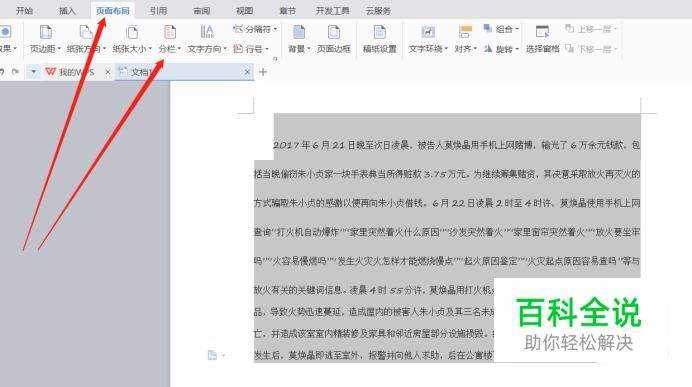Image resolution: width=692 pixels, height=387 pixels.
Task: Open the quick access toolbar dropdown arrow
Action: (33, 71)
